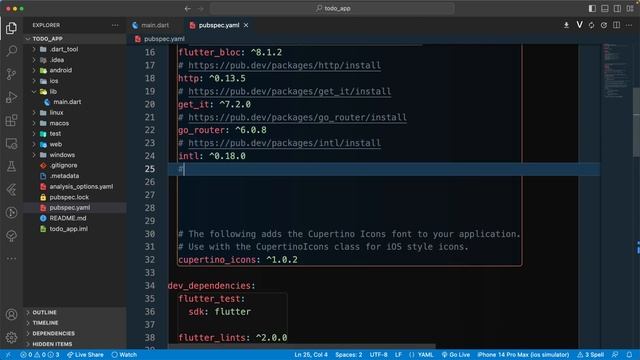Screen dimensions: 640x360
Task: Open Source Control view
Action: (x=11, y=74)
